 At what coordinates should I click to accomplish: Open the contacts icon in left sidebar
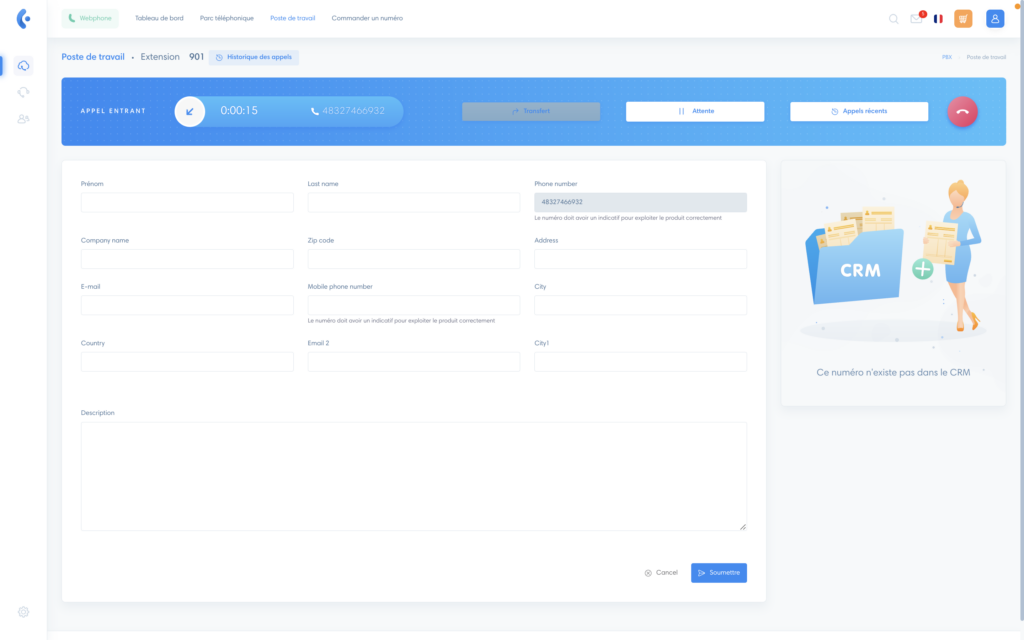click(23, 119)
